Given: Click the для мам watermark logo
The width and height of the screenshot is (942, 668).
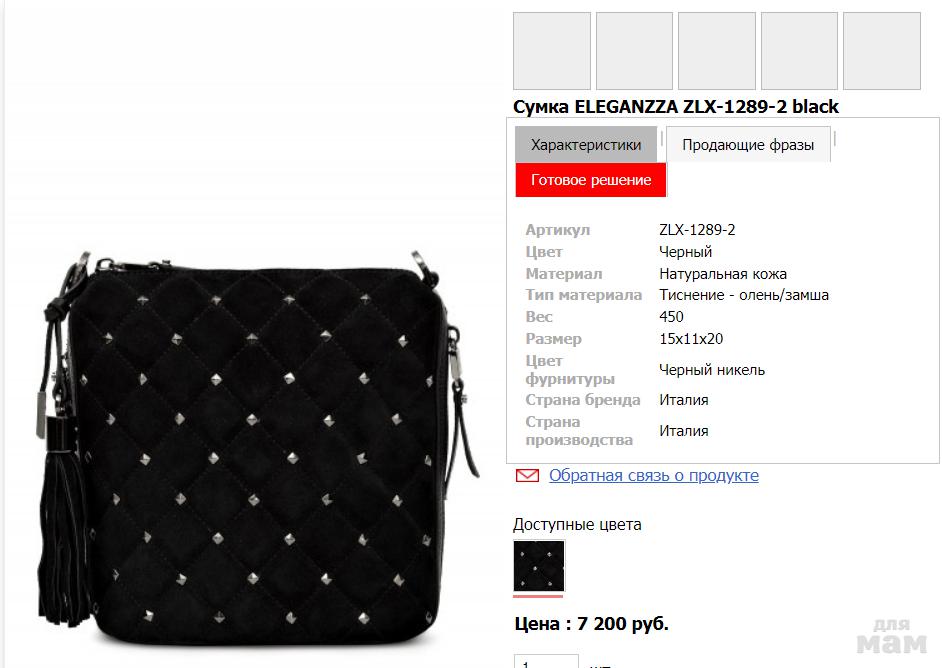Looking at the screenshot, I should [x=892, y=636].
